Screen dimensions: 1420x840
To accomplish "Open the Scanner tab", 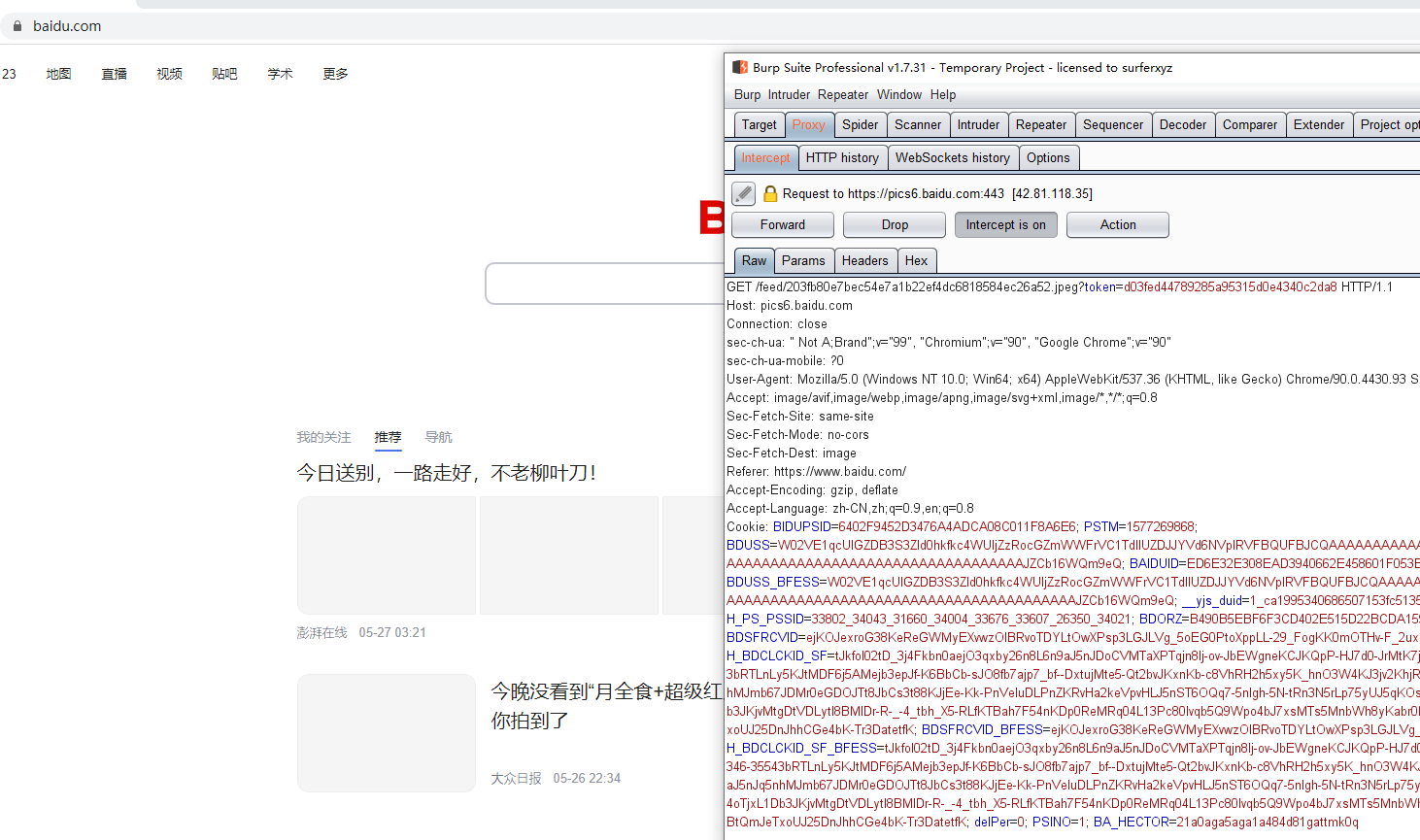I will click(x=918, y=125).
